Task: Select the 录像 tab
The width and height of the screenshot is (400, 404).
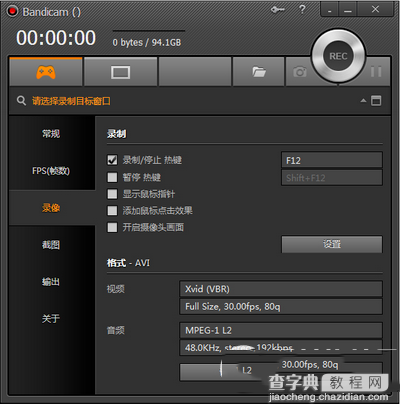Action: pyautogui.click(x=51, y=208)
